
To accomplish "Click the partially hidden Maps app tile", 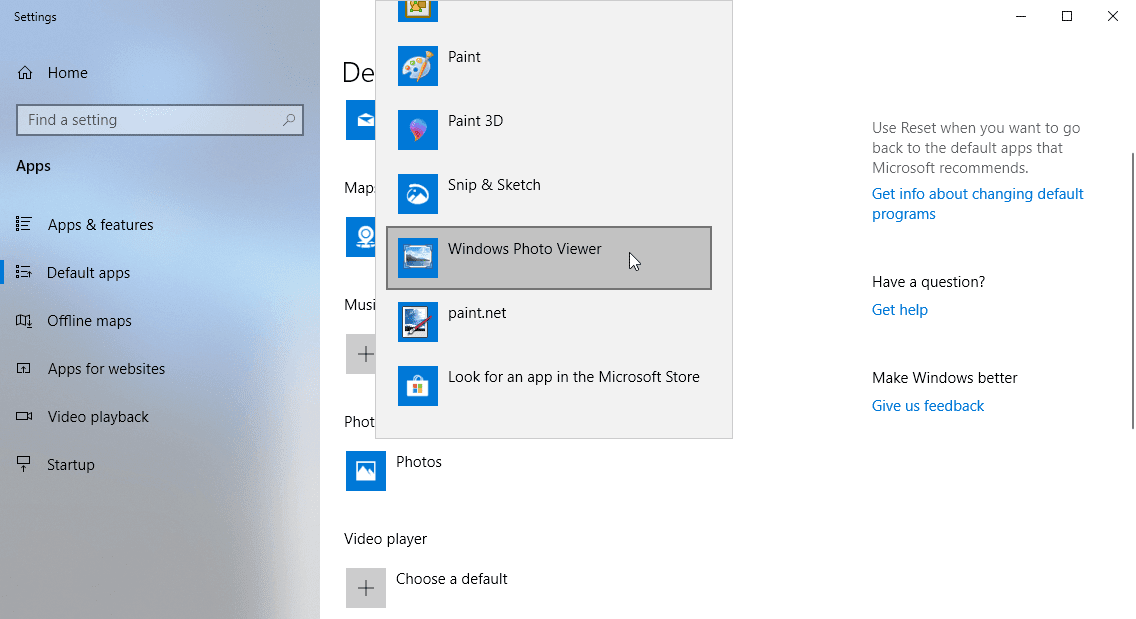I will point(360,237).
